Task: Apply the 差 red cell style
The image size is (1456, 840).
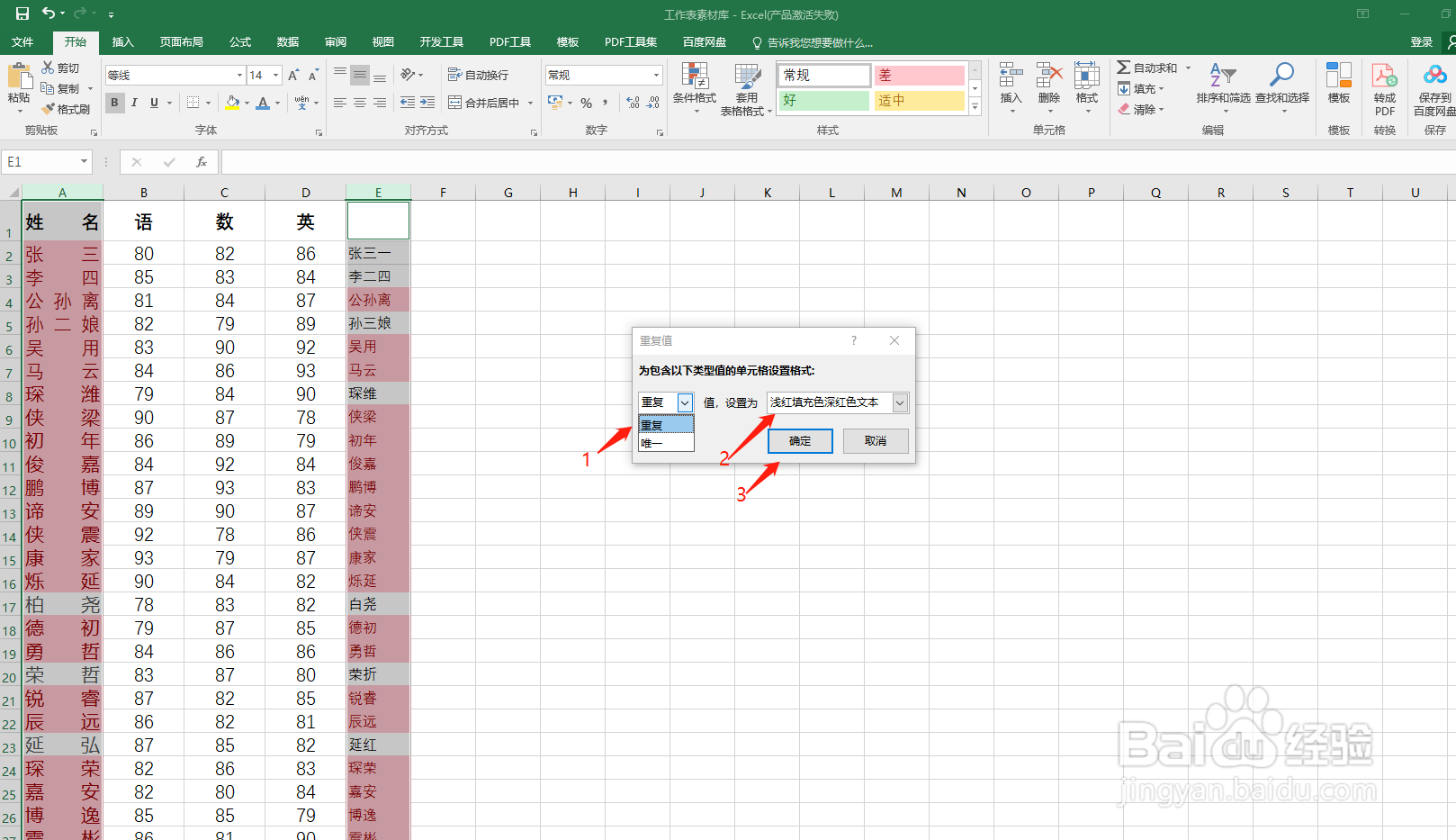Action: (919, 75)
